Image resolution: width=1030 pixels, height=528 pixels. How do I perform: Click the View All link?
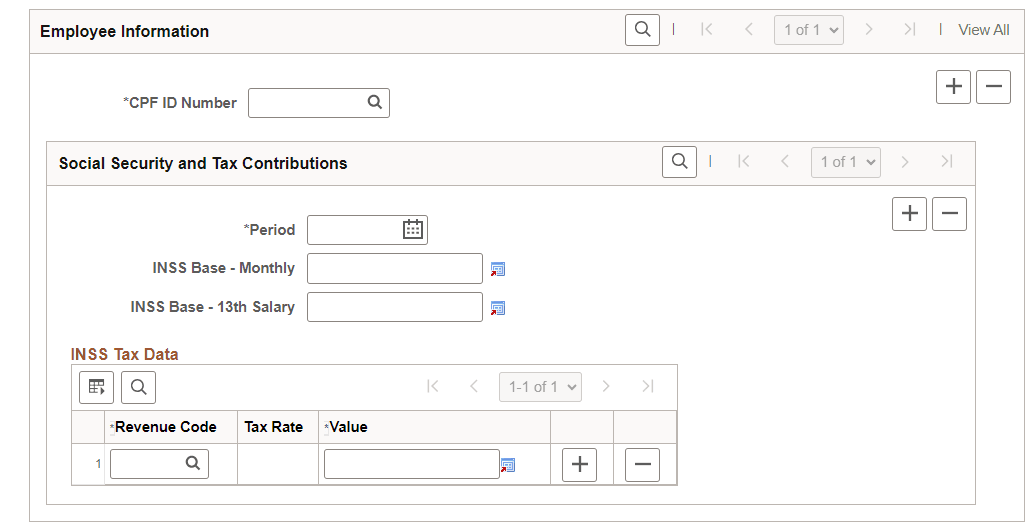[x=983, y=30]
